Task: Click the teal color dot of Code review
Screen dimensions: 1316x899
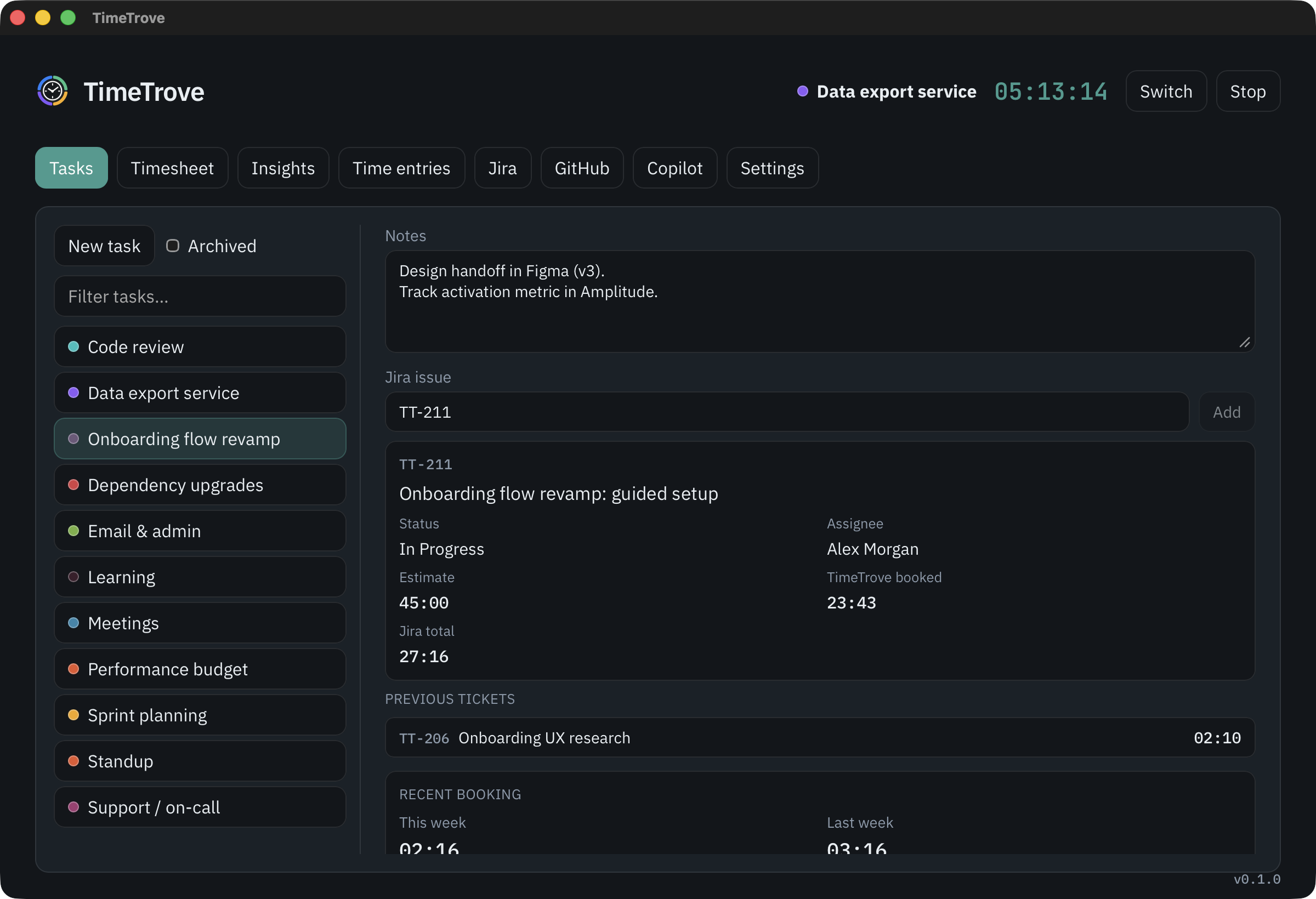Action: 73,346
